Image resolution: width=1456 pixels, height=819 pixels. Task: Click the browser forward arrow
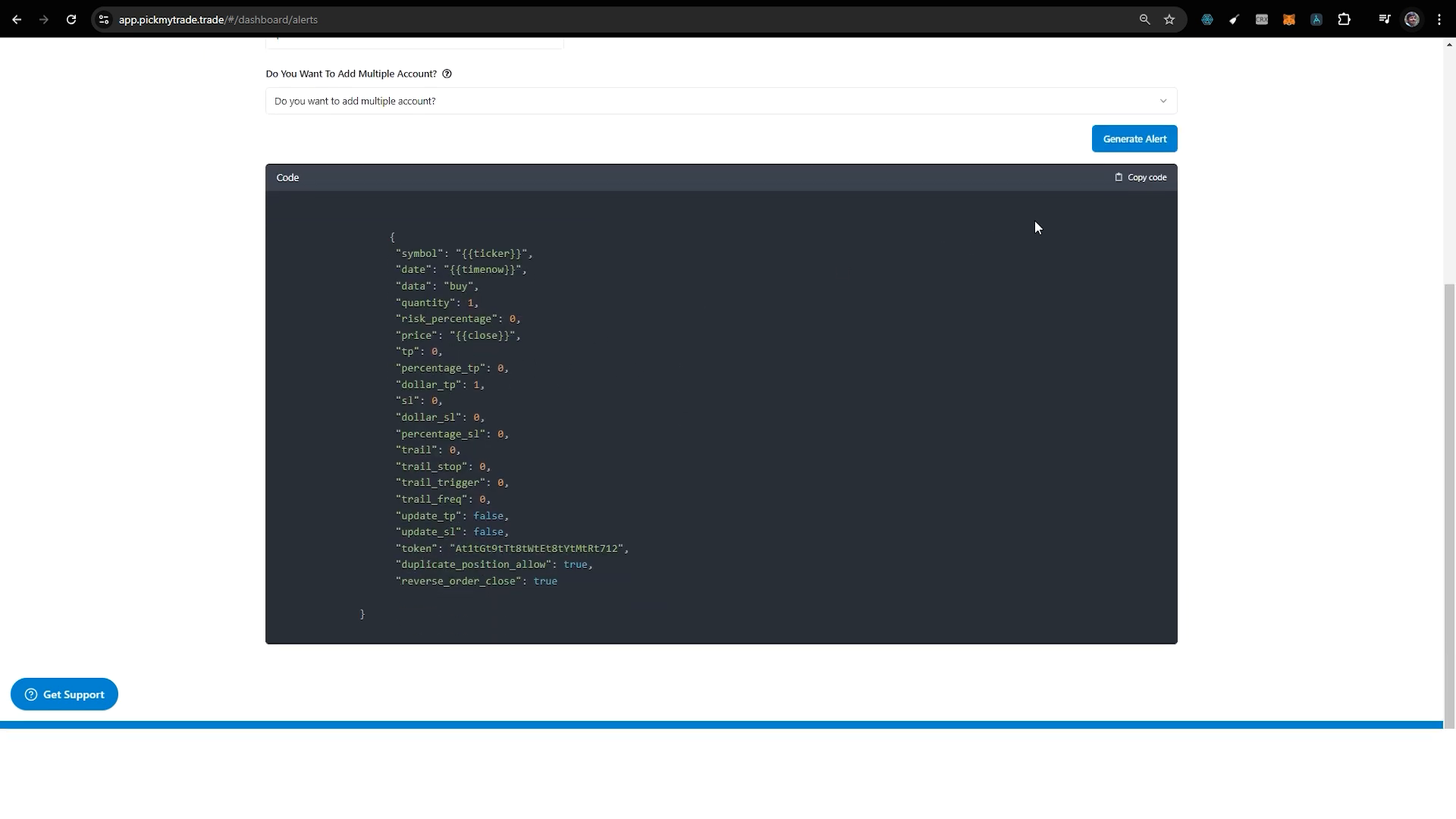tap(44, 20)
